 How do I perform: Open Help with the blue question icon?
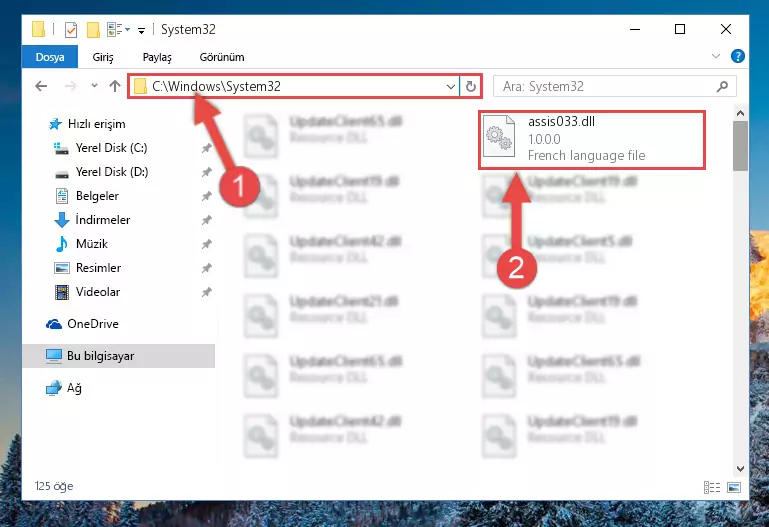point(737,56)
